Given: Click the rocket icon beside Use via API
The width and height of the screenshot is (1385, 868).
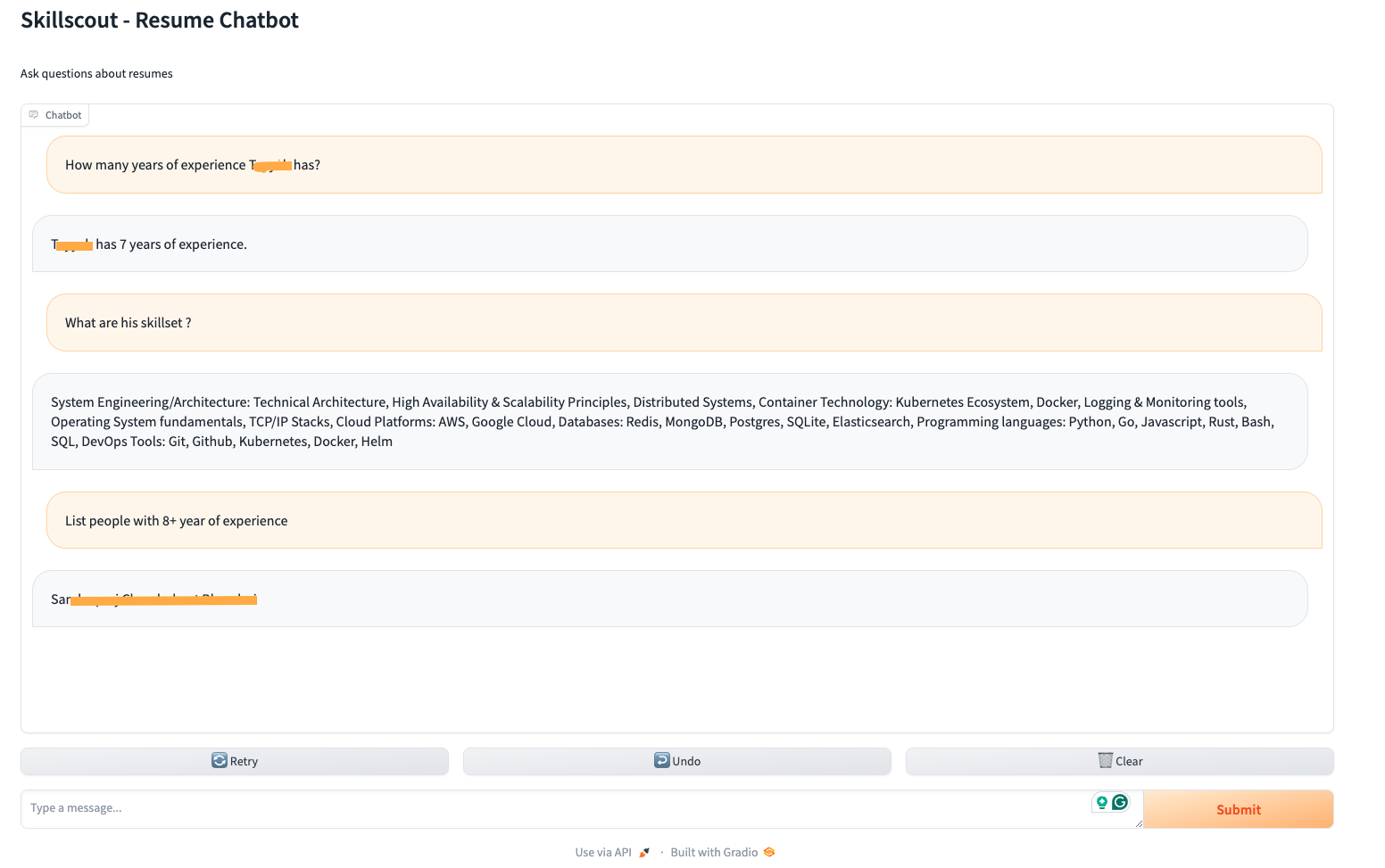Looking at the screenshot, I should pyautogui.click(x=644, y=851).
